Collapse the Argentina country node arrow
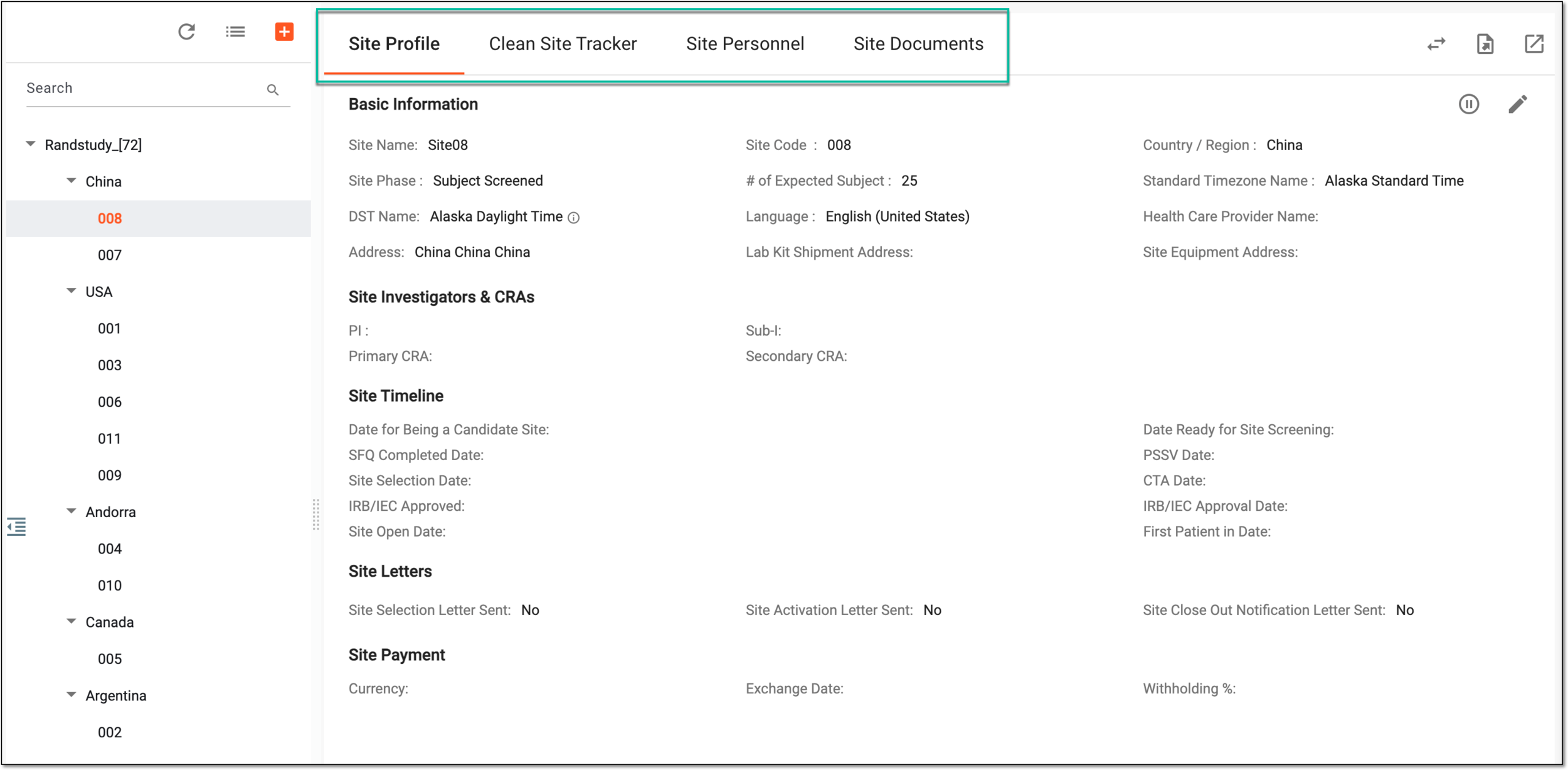The height and width of the screenshot is (770, 1568). [x=72, y=695]
